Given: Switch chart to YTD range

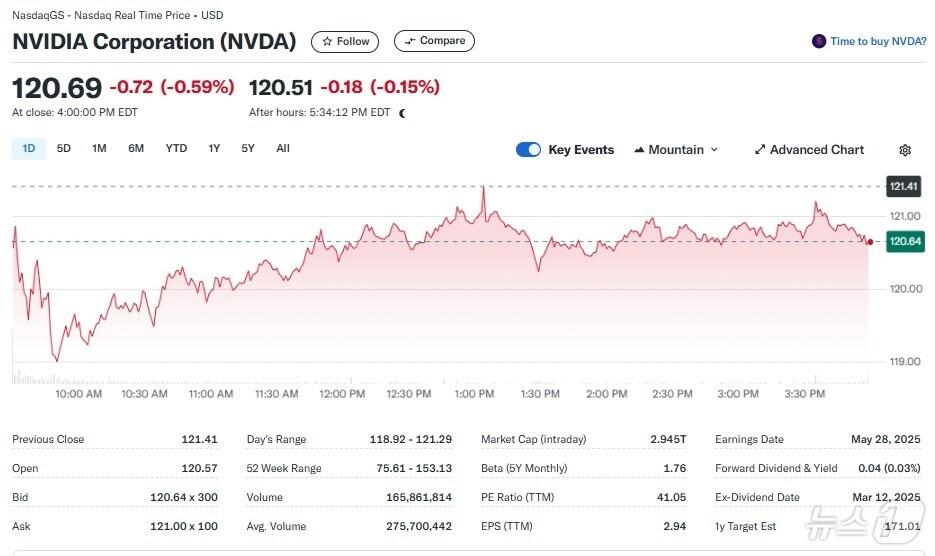Looking at the screenshot, I should (176, 149).
